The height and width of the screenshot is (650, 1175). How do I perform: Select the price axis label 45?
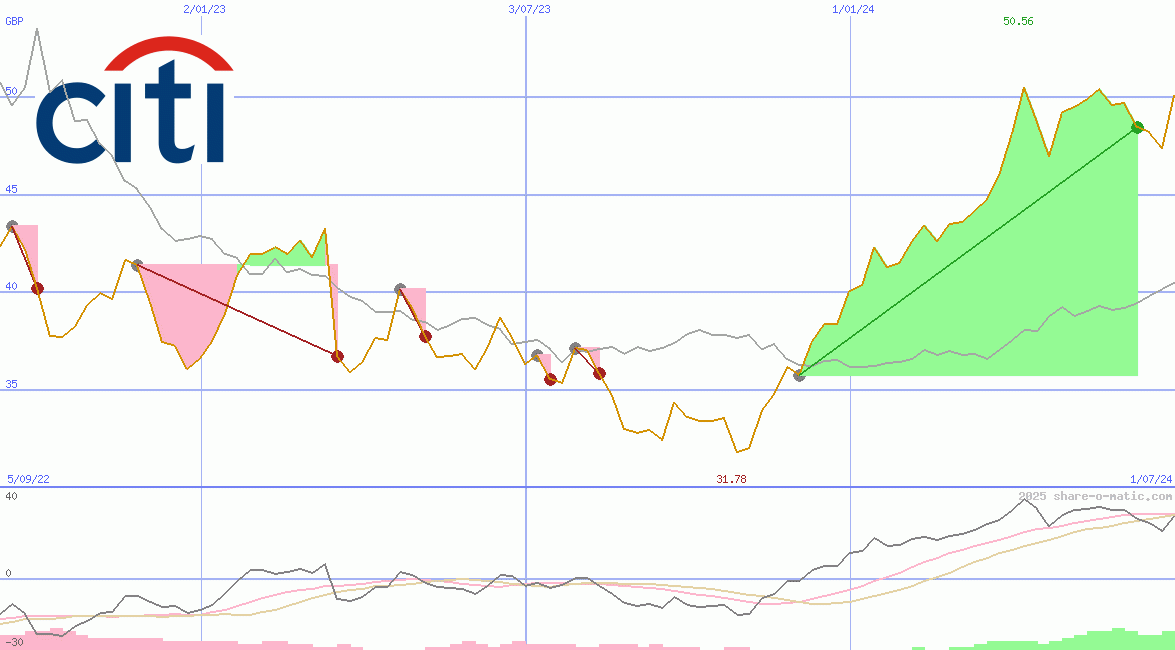tap(11, 190)
